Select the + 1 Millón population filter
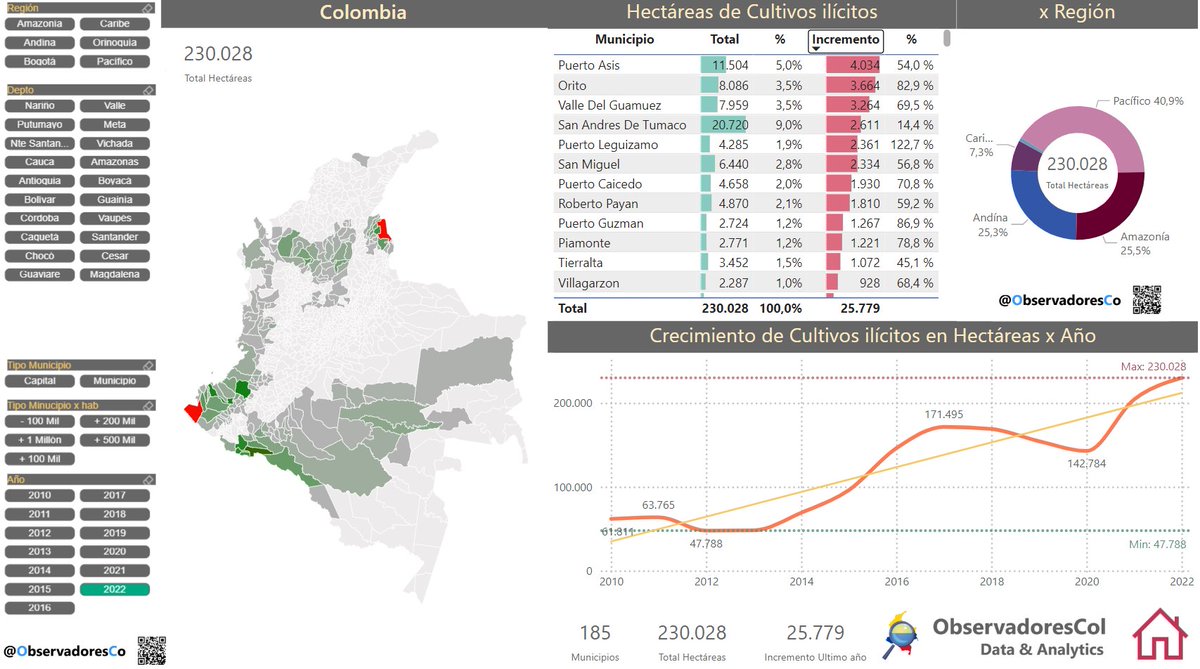The height and width of the screenshot is (669, 1200). 40,439
